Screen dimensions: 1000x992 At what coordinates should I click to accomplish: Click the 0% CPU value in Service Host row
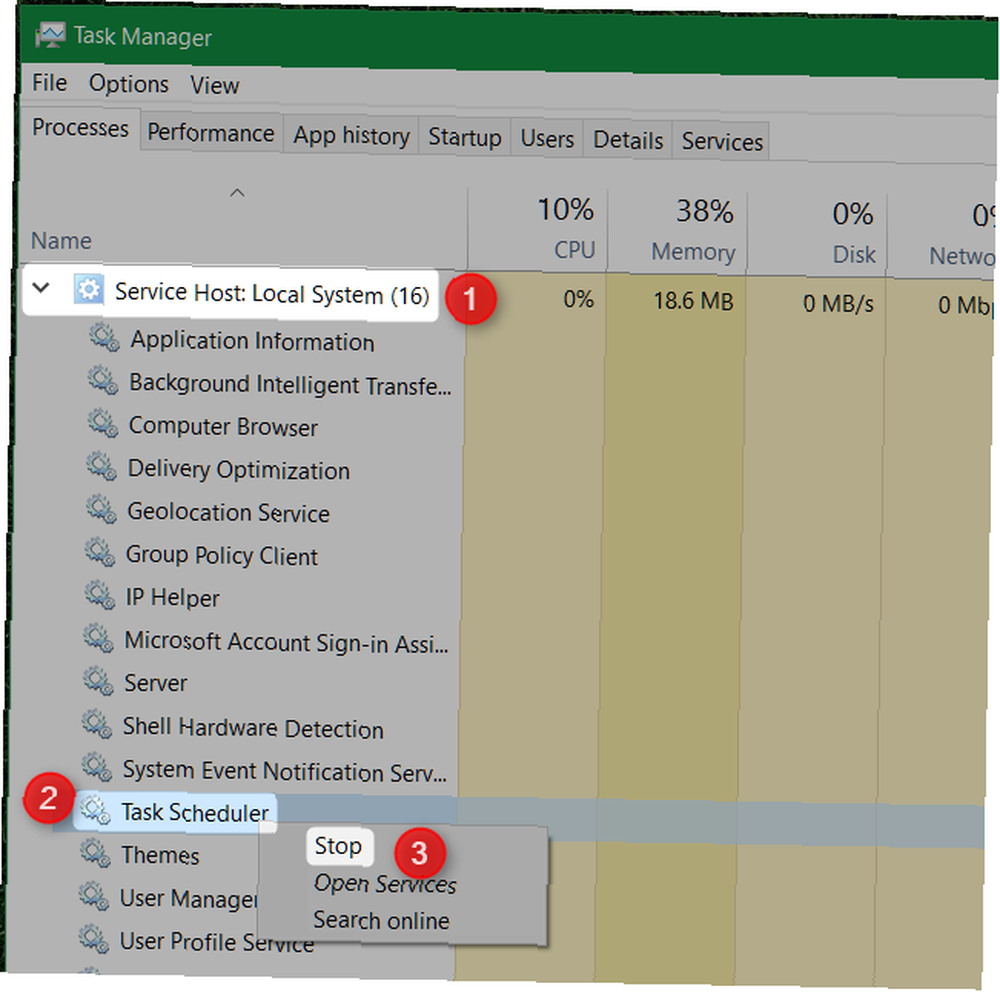[x=578, y=299]
